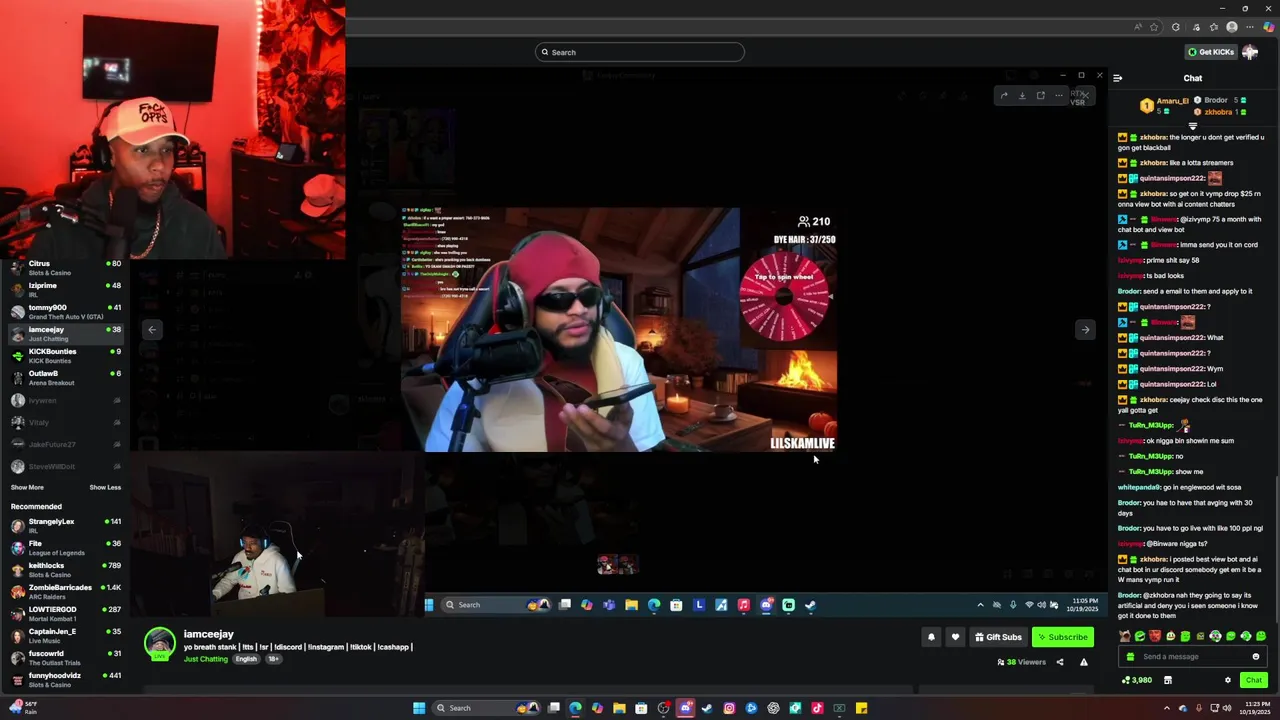Download the image in Discord viewer

click(x=1022, y=96)
